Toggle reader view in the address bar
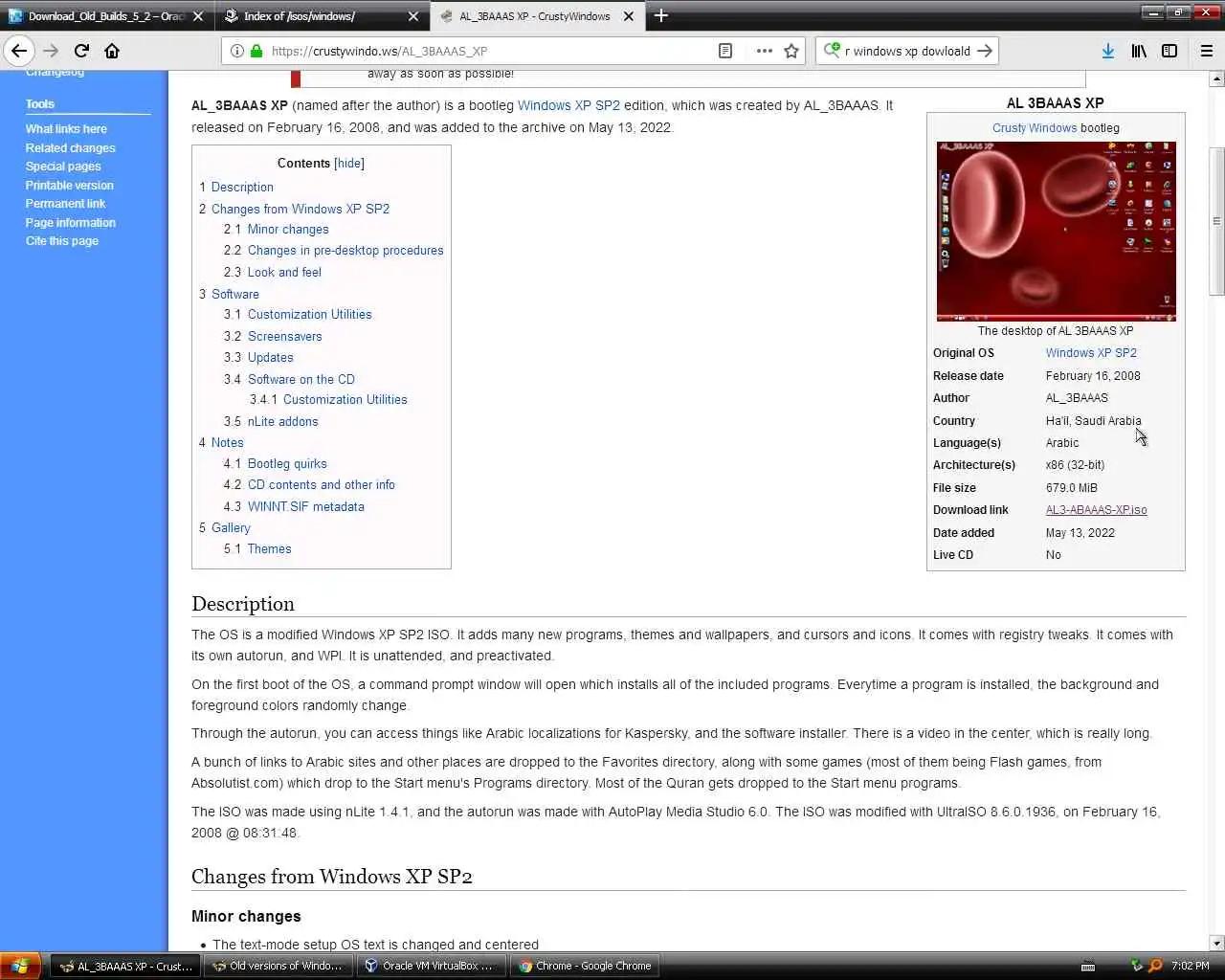This screenshot has width=1225, height=980. click(x=725, y=51)
